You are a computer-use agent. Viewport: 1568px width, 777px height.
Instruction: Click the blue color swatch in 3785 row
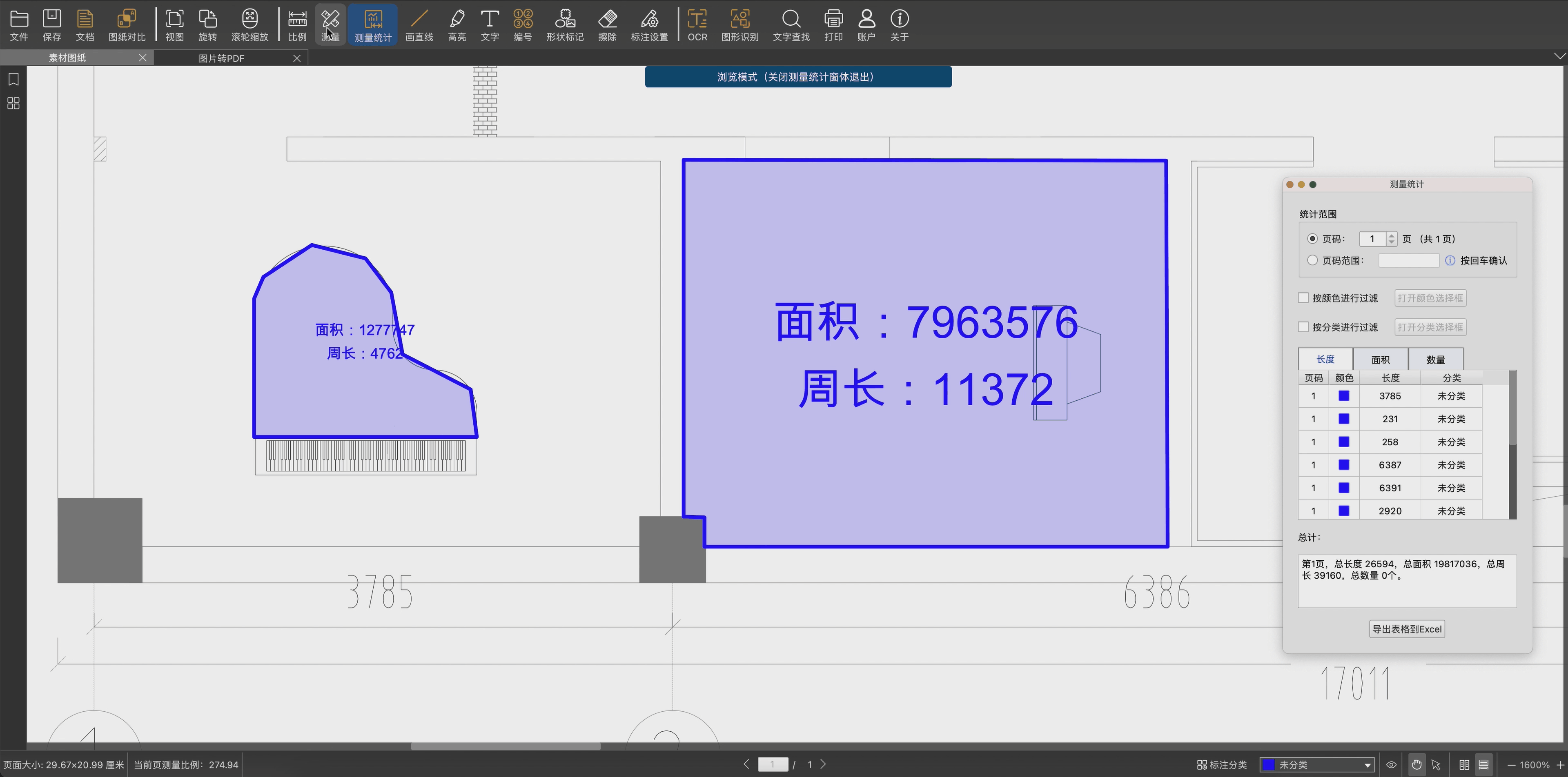pos(1344,396)
